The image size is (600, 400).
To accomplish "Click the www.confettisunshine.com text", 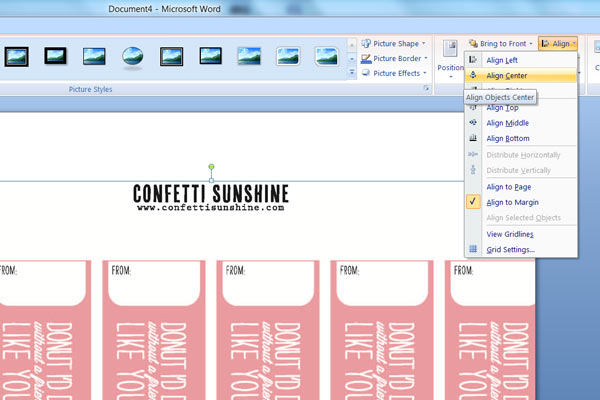I will pos(211,208).
